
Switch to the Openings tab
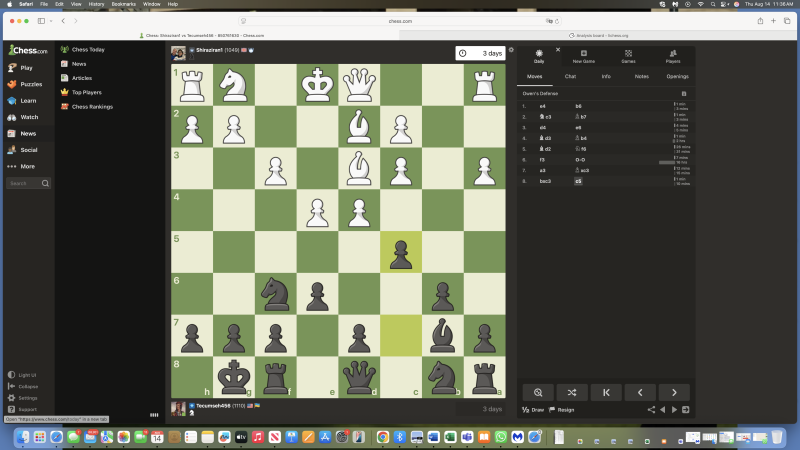(x=677, y=76)
